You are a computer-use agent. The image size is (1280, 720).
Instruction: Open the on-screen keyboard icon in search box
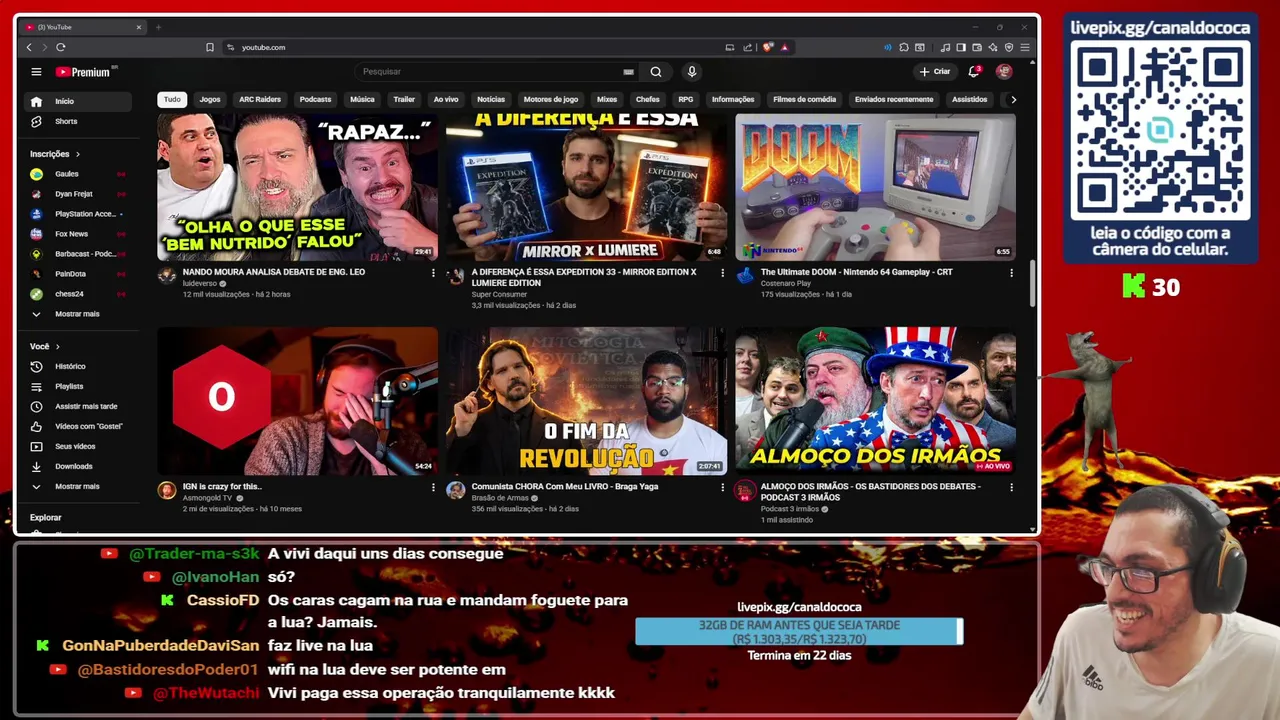[628, 72]
